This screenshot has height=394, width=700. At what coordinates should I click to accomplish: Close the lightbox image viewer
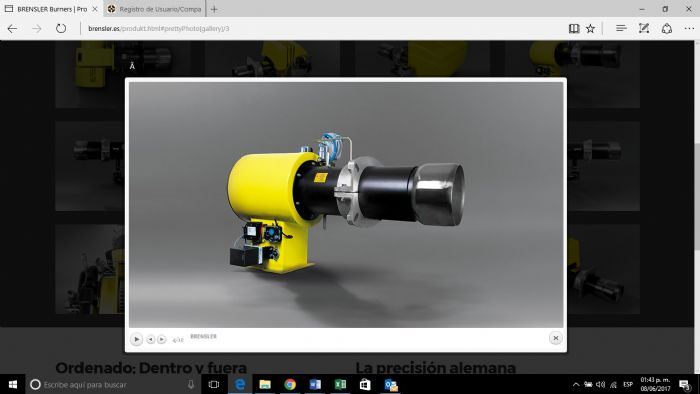(x=555, y=338)
